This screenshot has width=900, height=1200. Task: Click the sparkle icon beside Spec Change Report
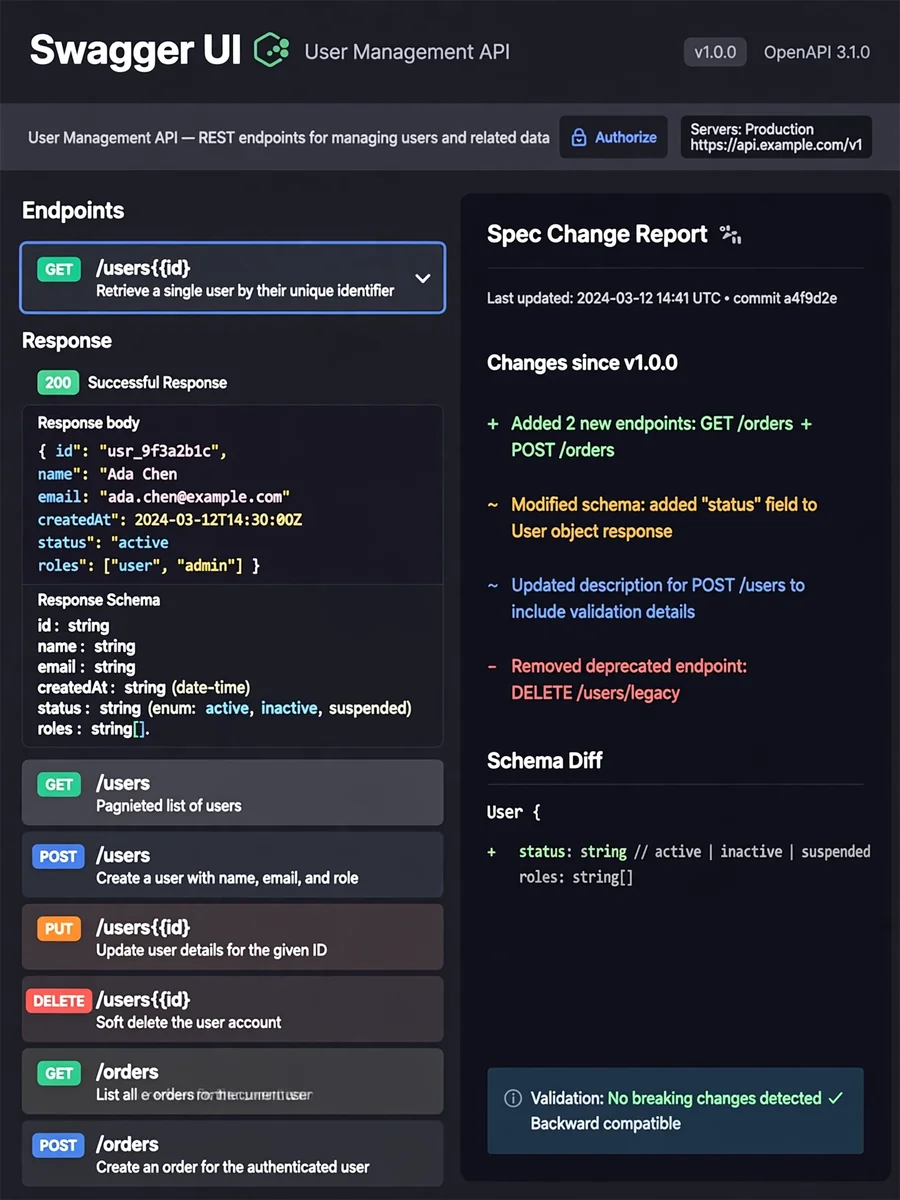[x=730, y=235]
